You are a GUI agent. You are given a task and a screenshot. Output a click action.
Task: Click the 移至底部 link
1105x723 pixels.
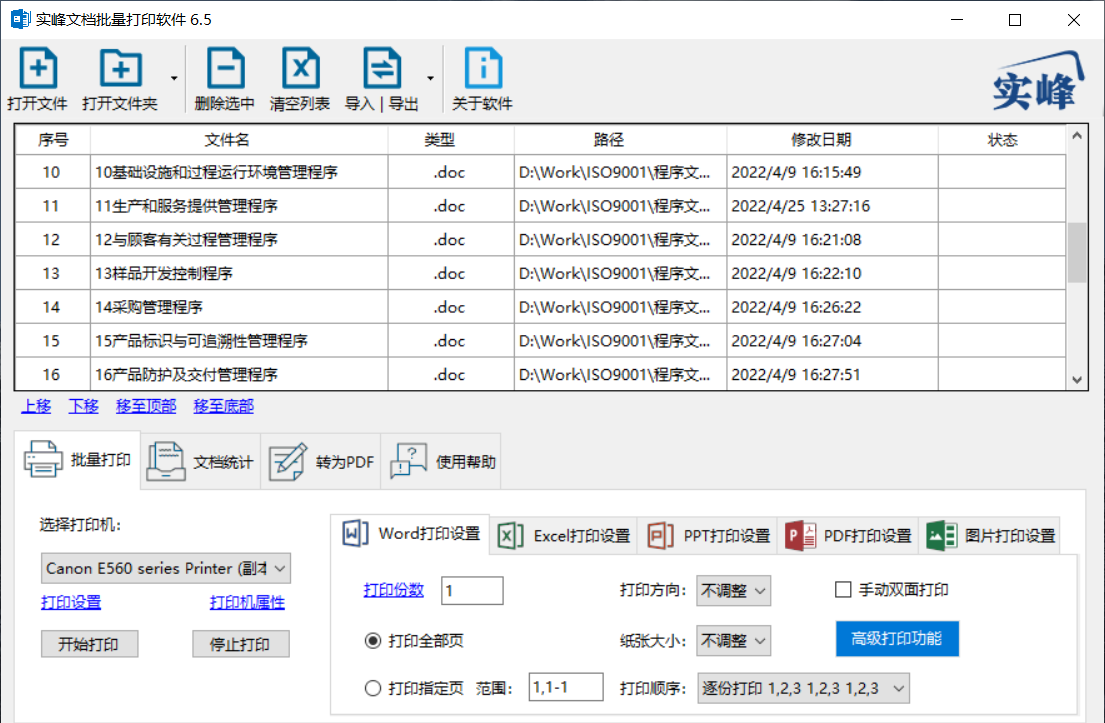tap(223, 406)
